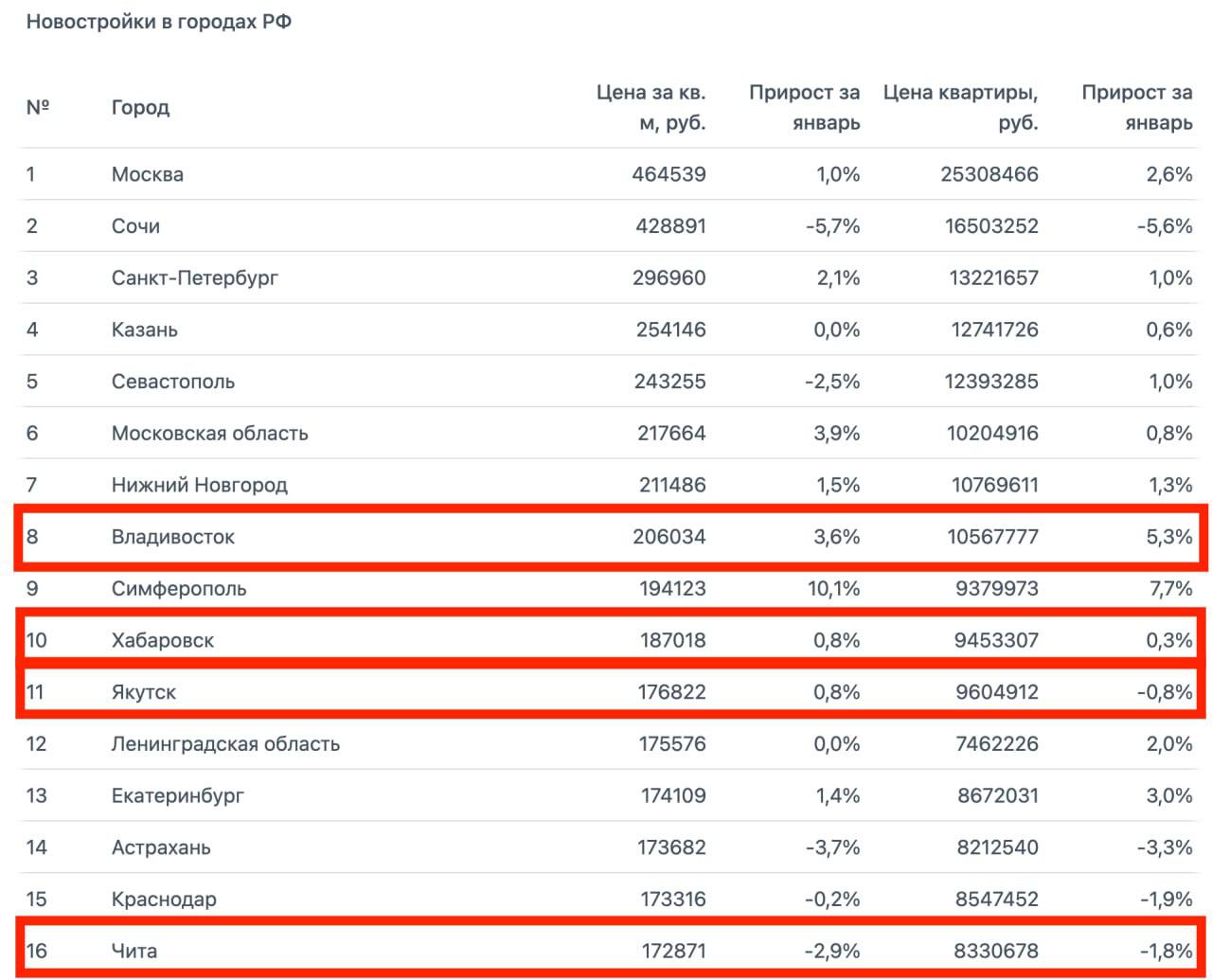Viewport: 1212px width, 980px height.
Task: Choose the Казань city entry
Action: [145, 330]
